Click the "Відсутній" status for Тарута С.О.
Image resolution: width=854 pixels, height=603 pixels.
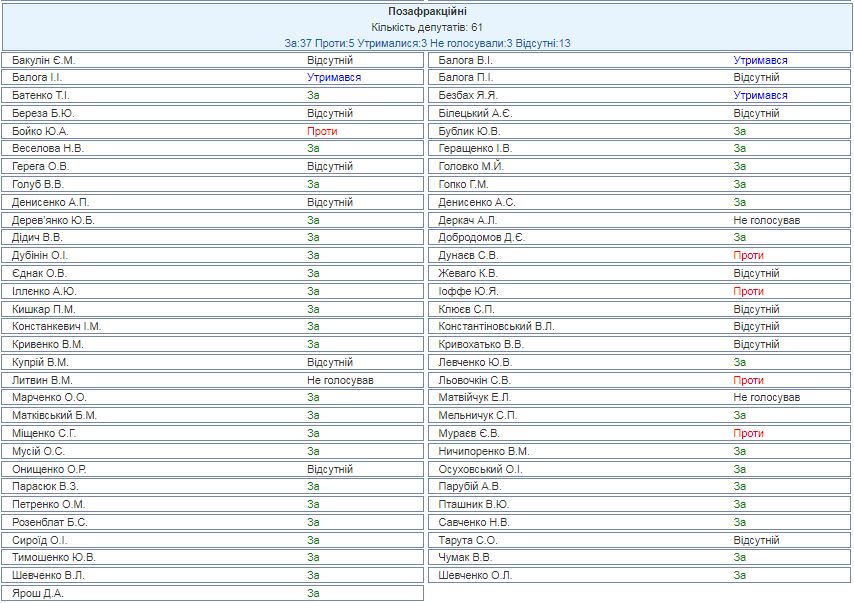coord(756,540)
